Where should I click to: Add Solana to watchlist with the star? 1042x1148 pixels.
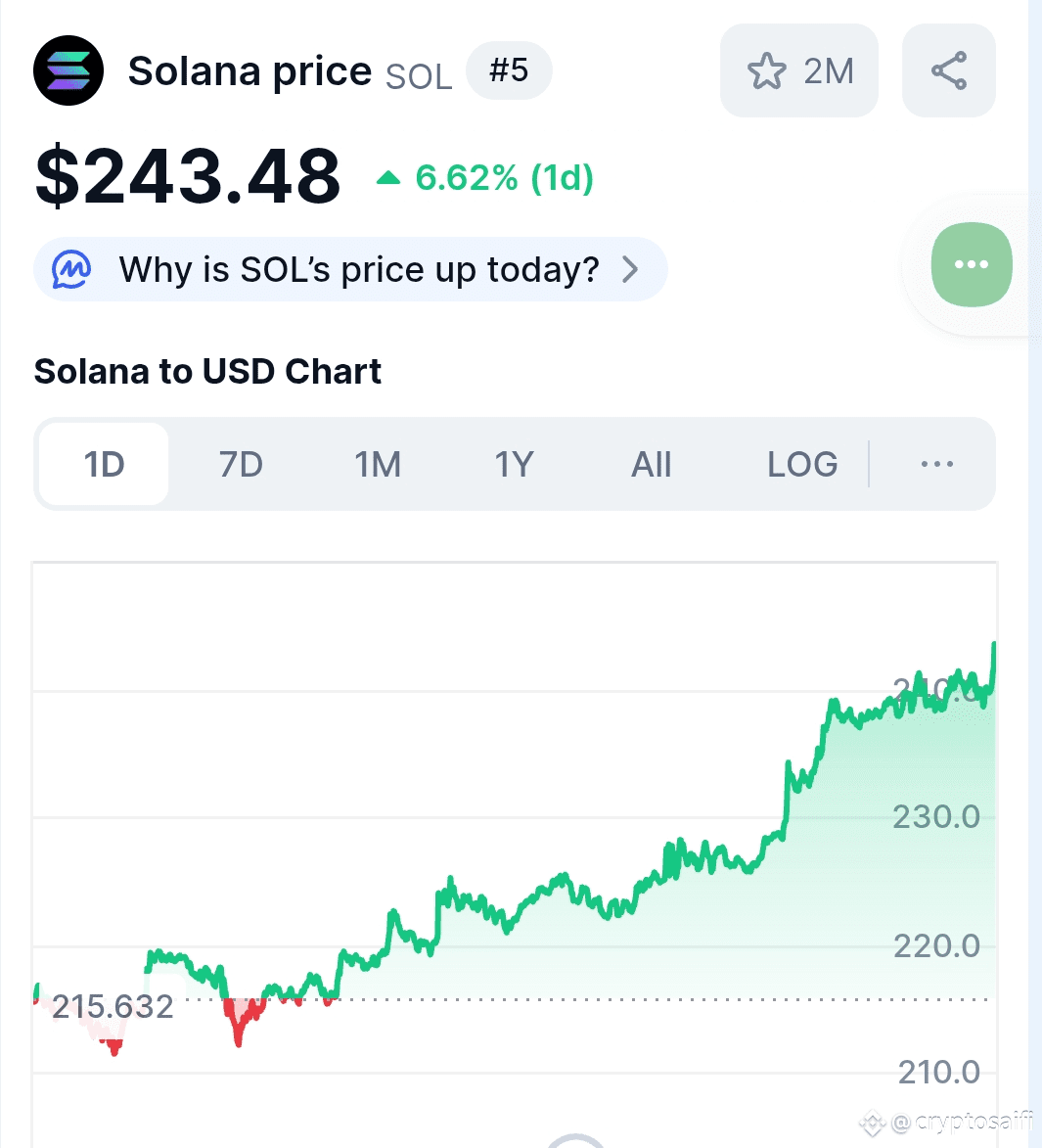tap(767, 71)
